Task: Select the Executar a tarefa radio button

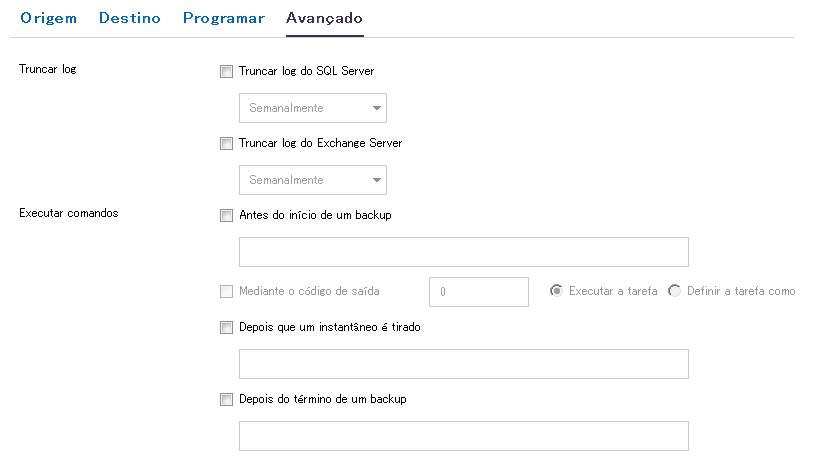Action: 557,291
